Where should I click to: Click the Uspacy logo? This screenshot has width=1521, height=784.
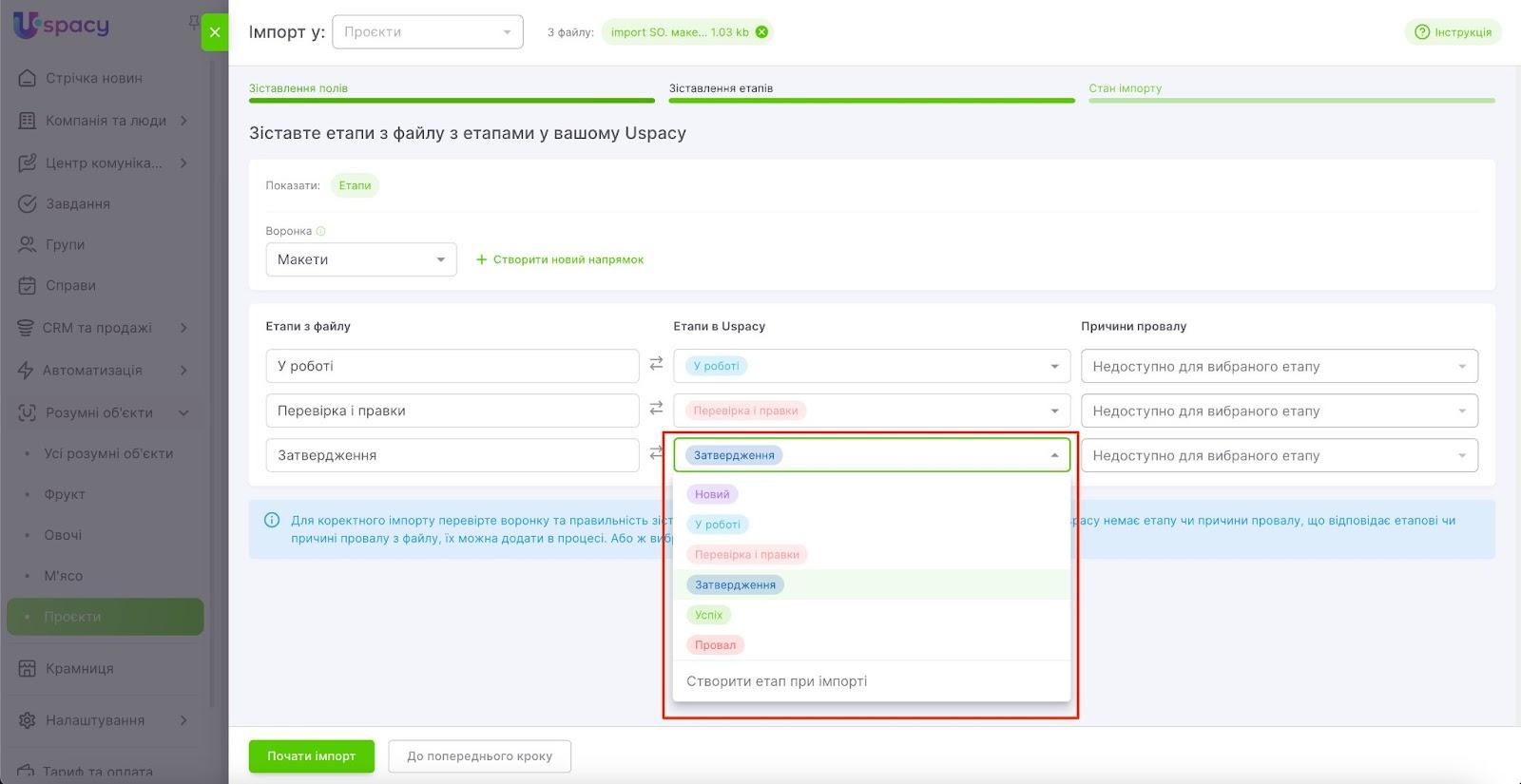pos(62,25)
